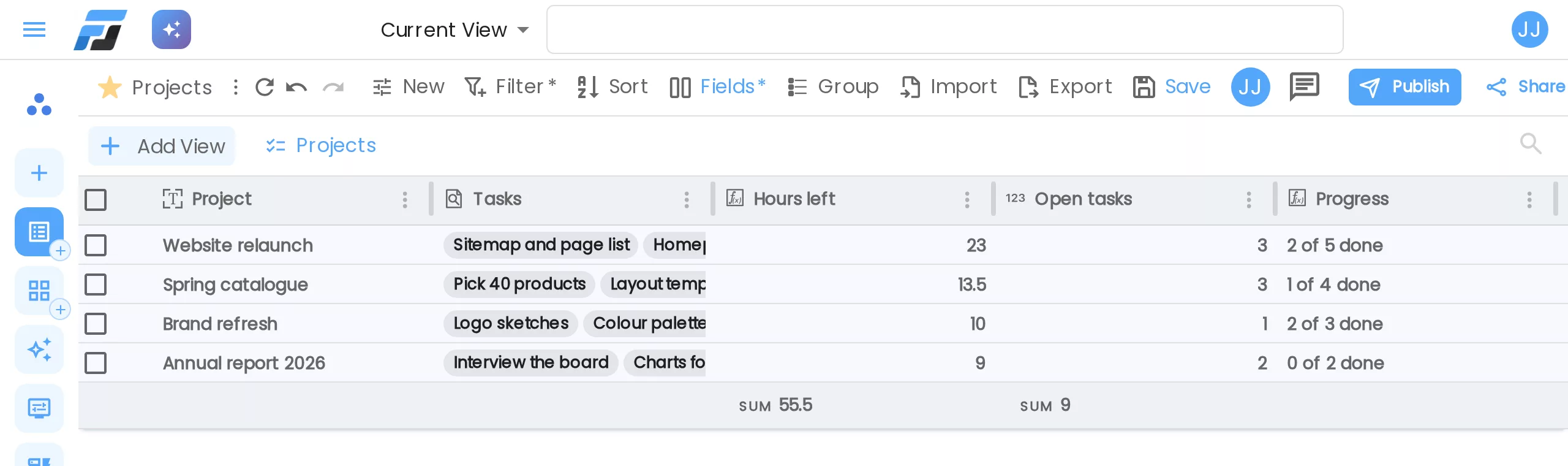Click Add View button
The height and width of the screenshot is (466, 1568).
point(162,146)
